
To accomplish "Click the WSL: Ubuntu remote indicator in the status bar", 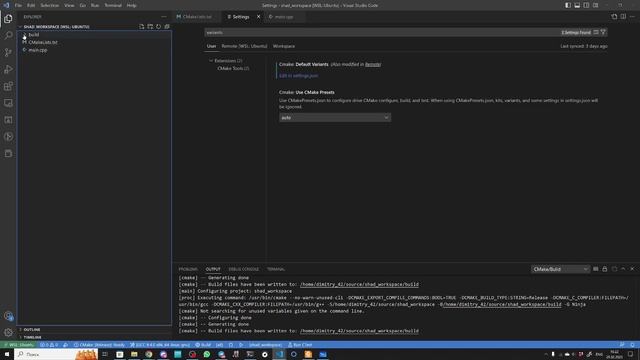I will (19, 345).
